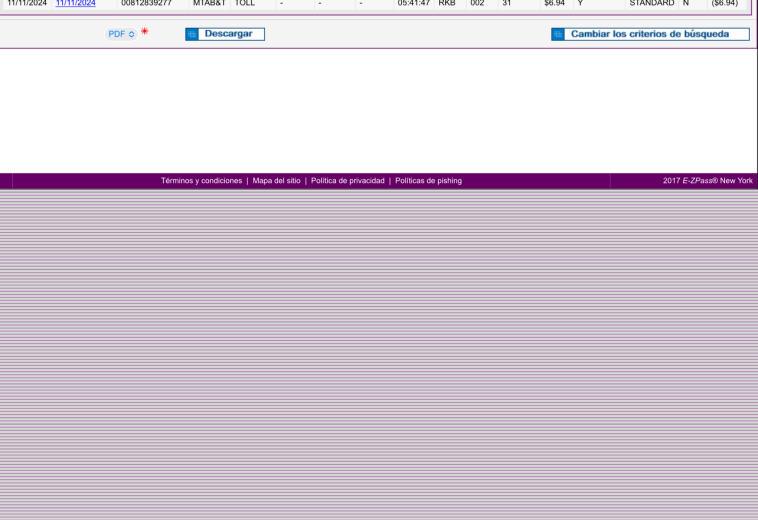Click the red asterisk beside the PDF selector
758x520 pixels.
point(144,32)
